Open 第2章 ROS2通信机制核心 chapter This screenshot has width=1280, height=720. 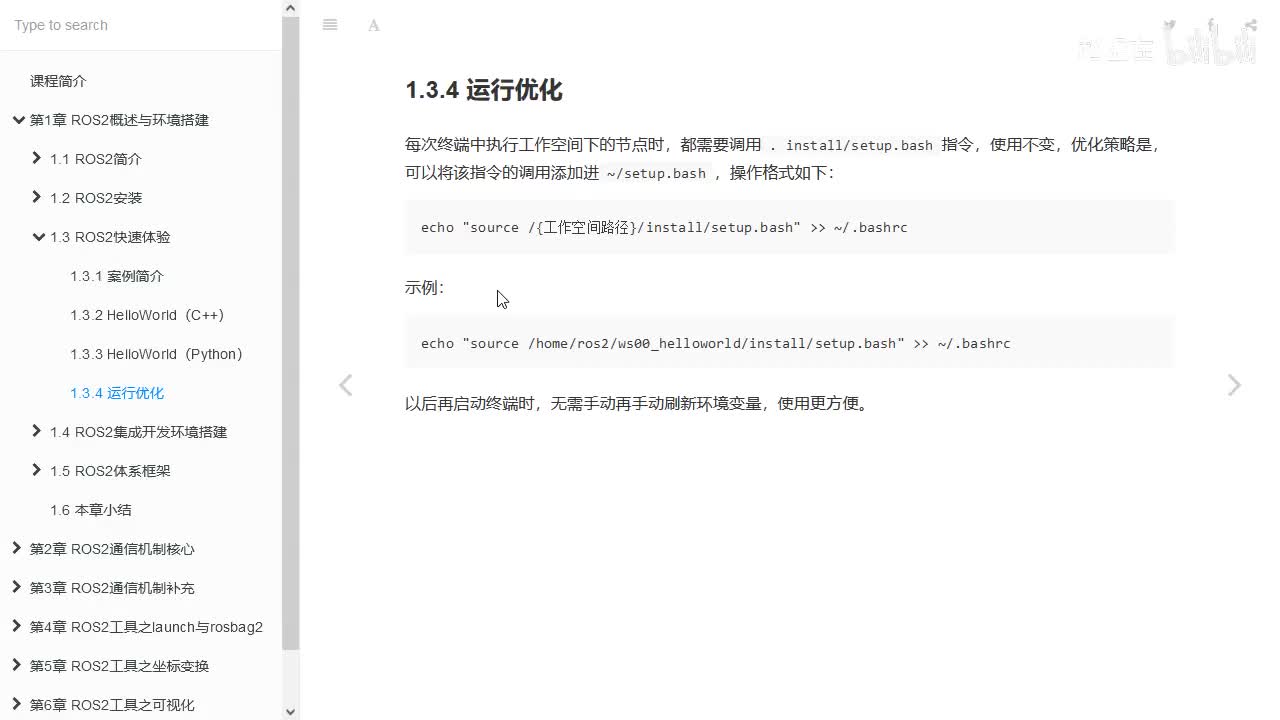pyautogui.click(x=112, y=549)
